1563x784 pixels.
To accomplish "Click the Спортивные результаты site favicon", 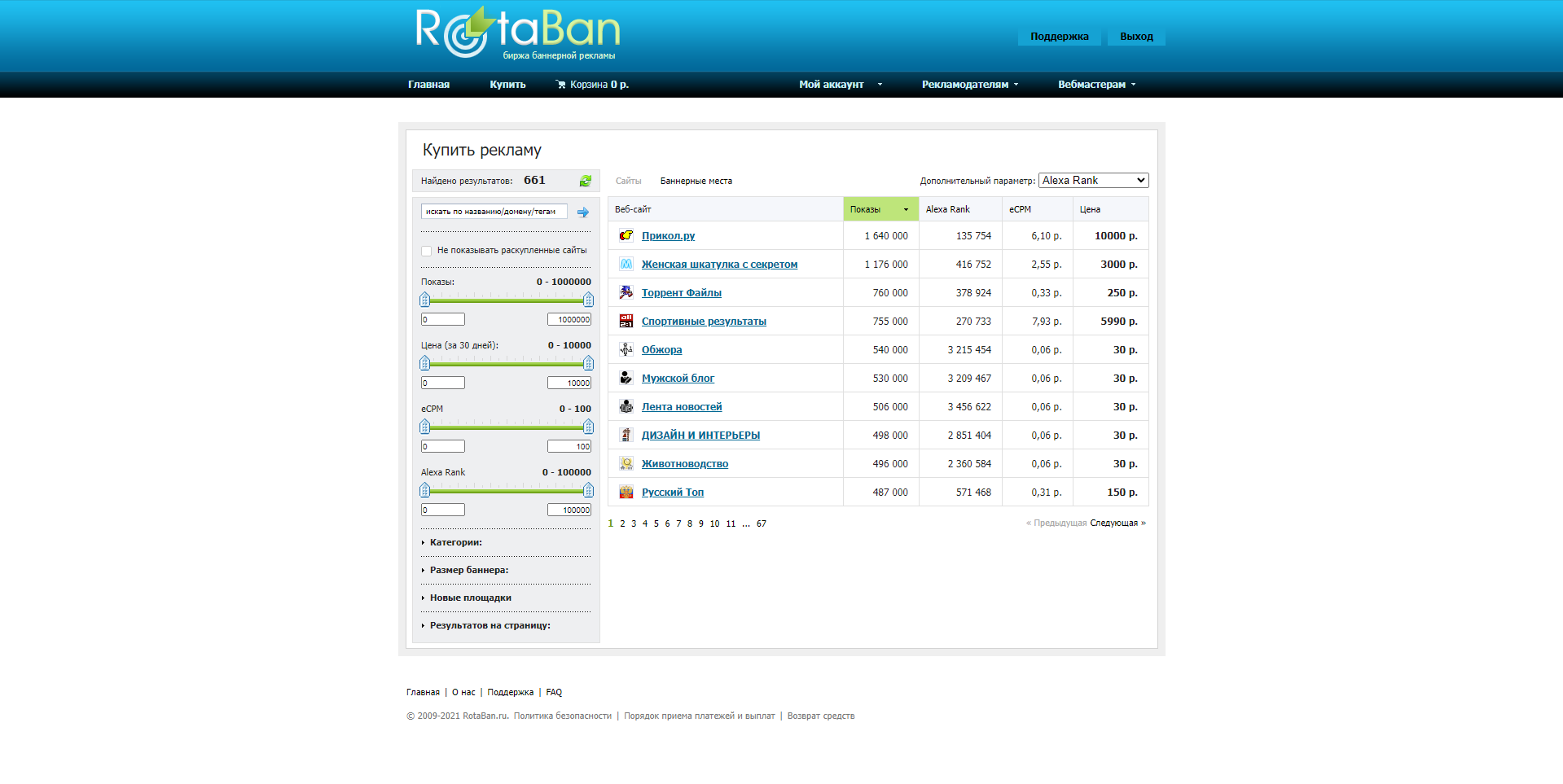I will pos(626,322).
